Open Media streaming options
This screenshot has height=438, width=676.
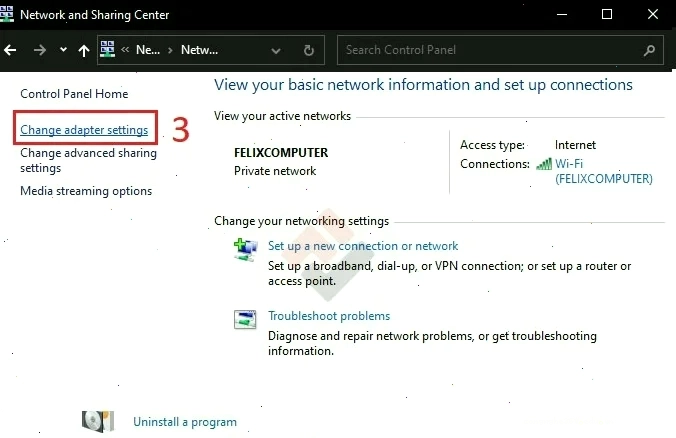tap(86, 191)
